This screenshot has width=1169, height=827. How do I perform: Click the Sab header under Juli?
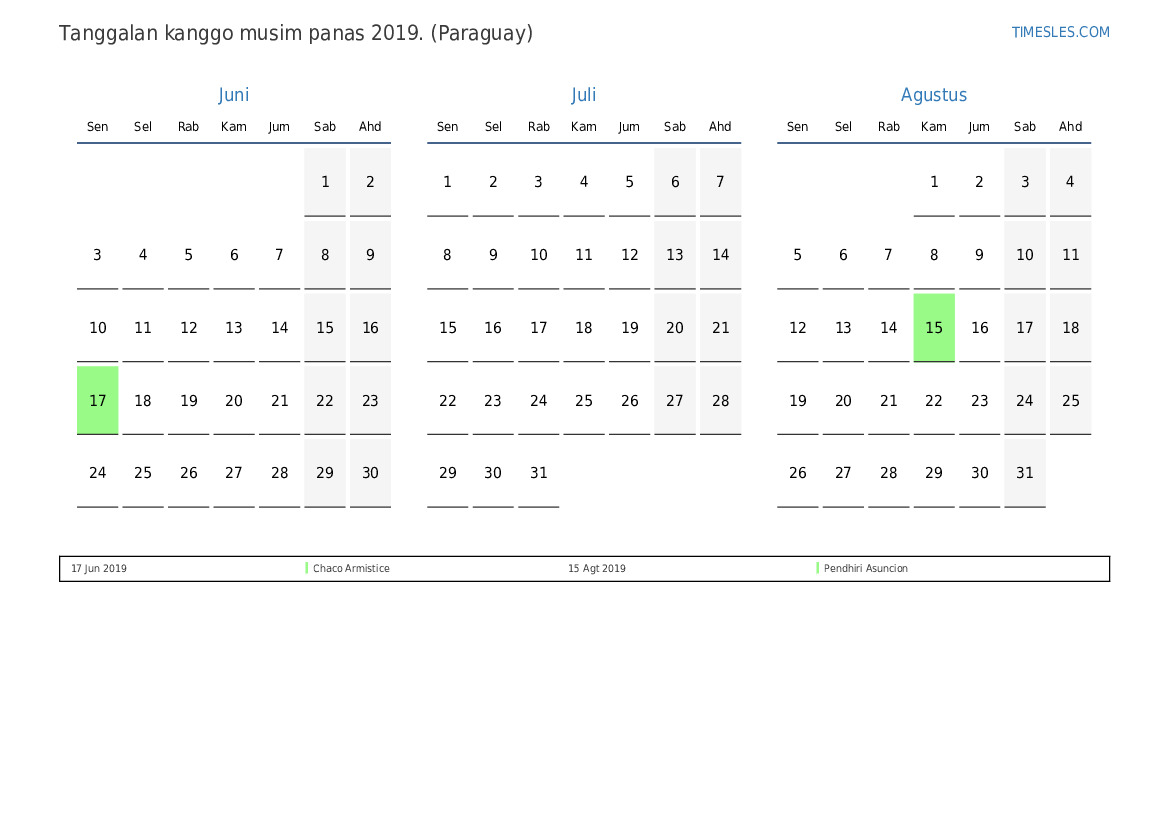pyautogui.click(x=675, y=127)
